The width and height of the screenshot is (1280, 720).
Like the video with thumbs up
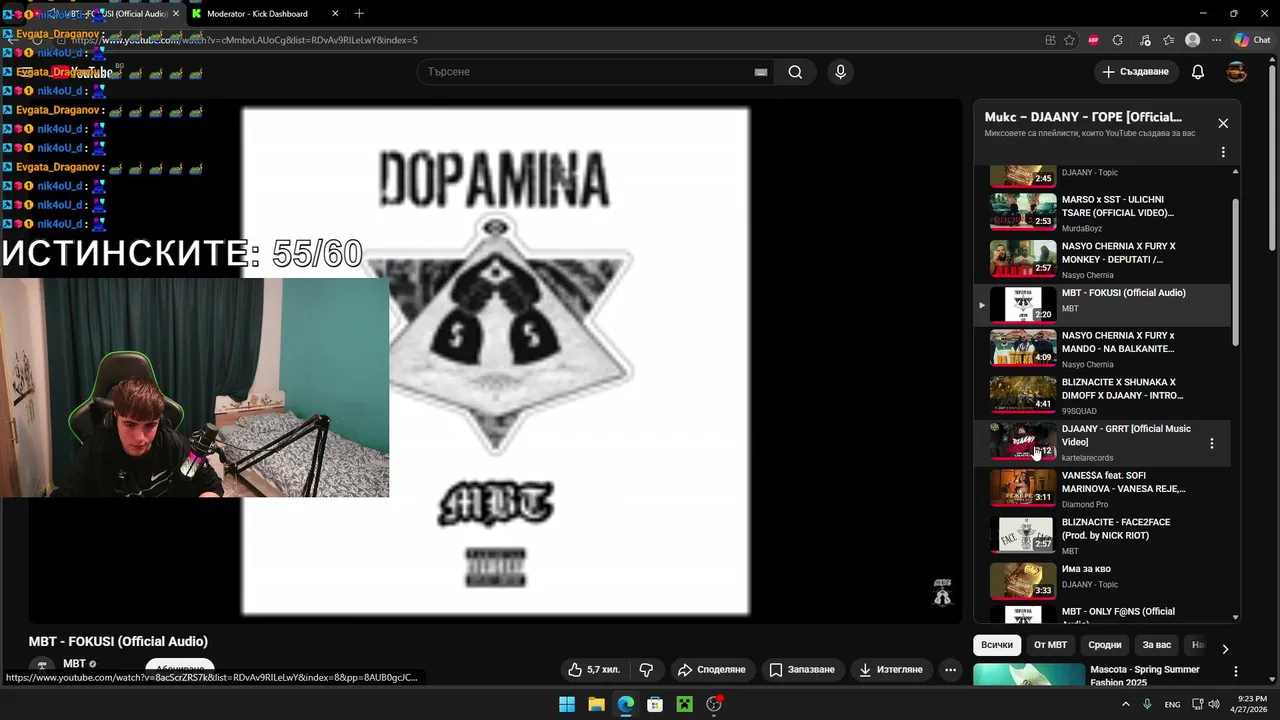tap(594, 669)
